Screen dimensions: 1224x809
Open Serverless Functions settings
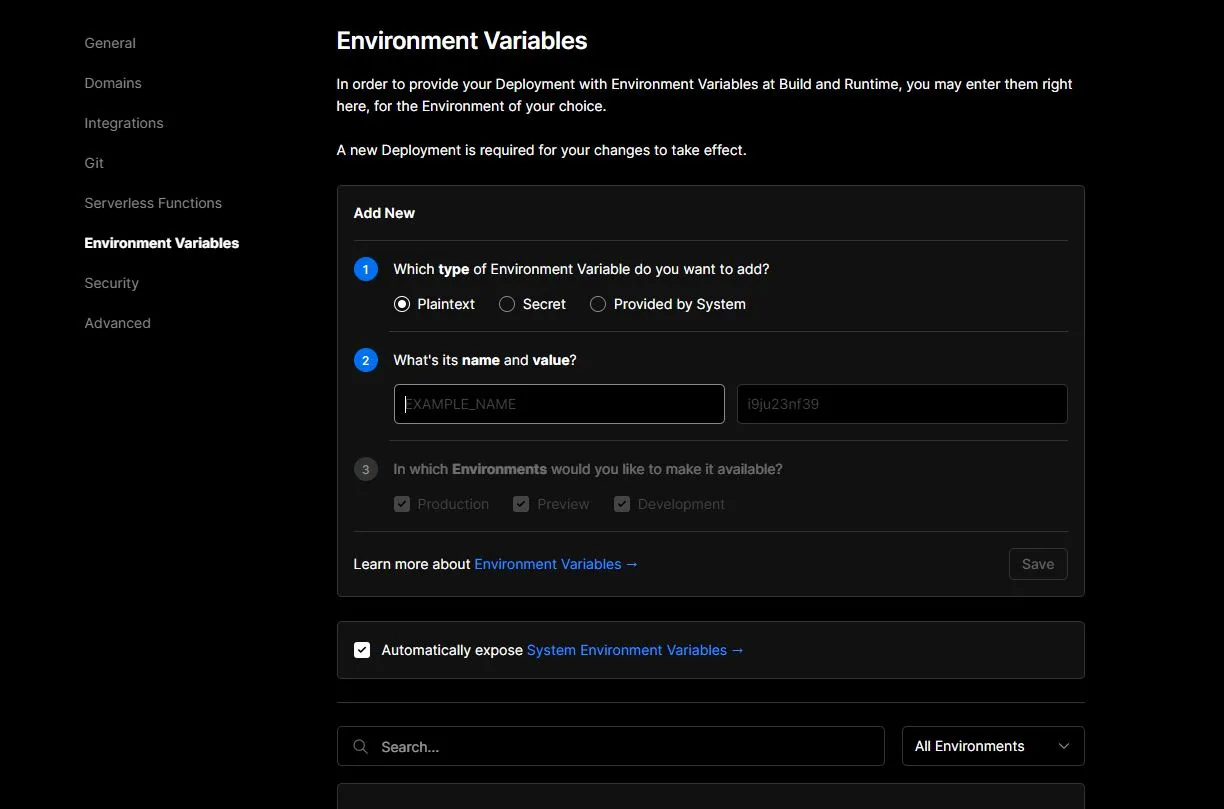click(153, 203)
